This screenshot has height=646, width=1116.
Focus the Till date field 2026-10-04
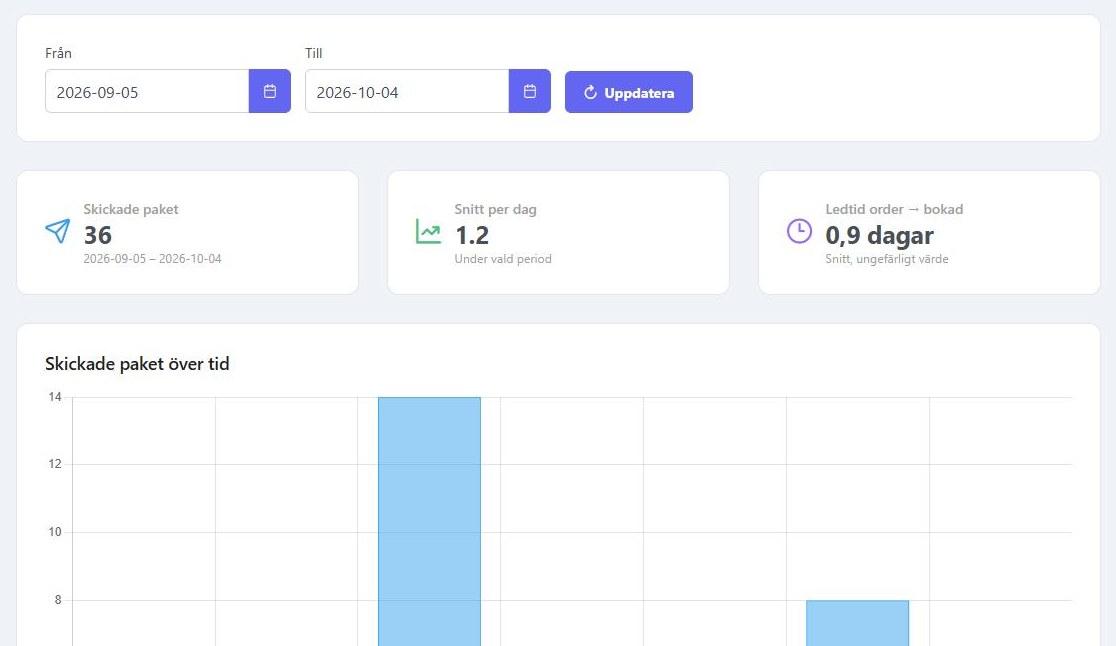pos(407,91)
